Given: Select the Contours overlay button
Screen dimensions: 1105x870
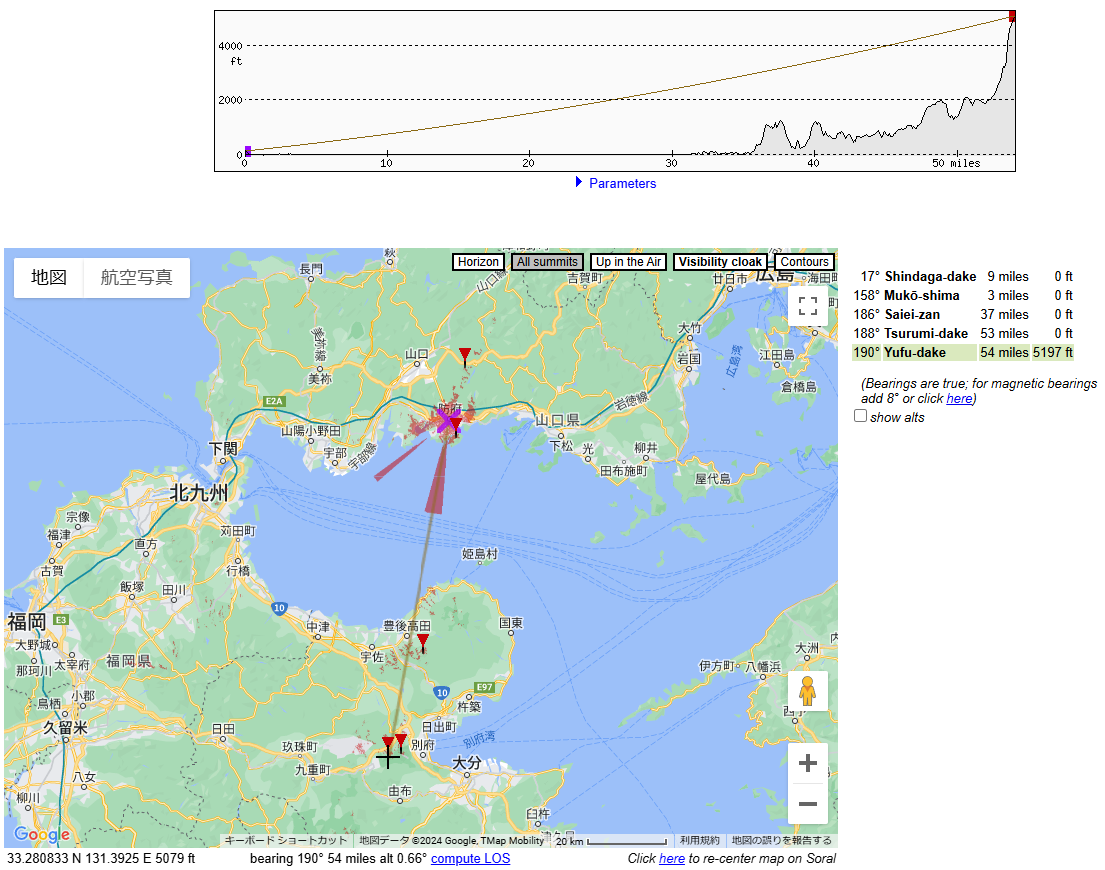Looking at the screenshot, I should pyautogui.click(x=804, y=262).
